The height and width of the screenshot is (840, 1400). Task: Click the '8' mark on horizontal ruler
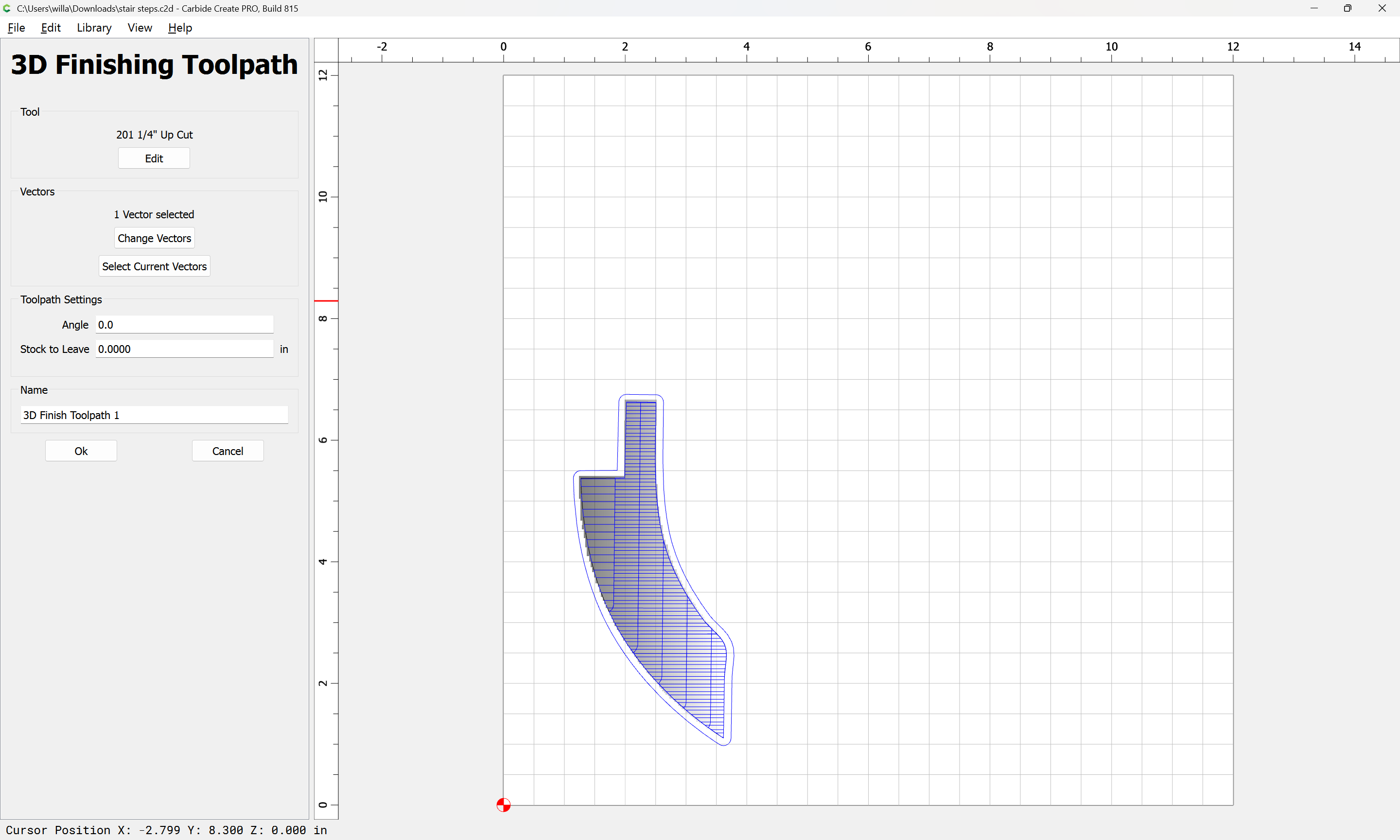[x=990, y=46]
